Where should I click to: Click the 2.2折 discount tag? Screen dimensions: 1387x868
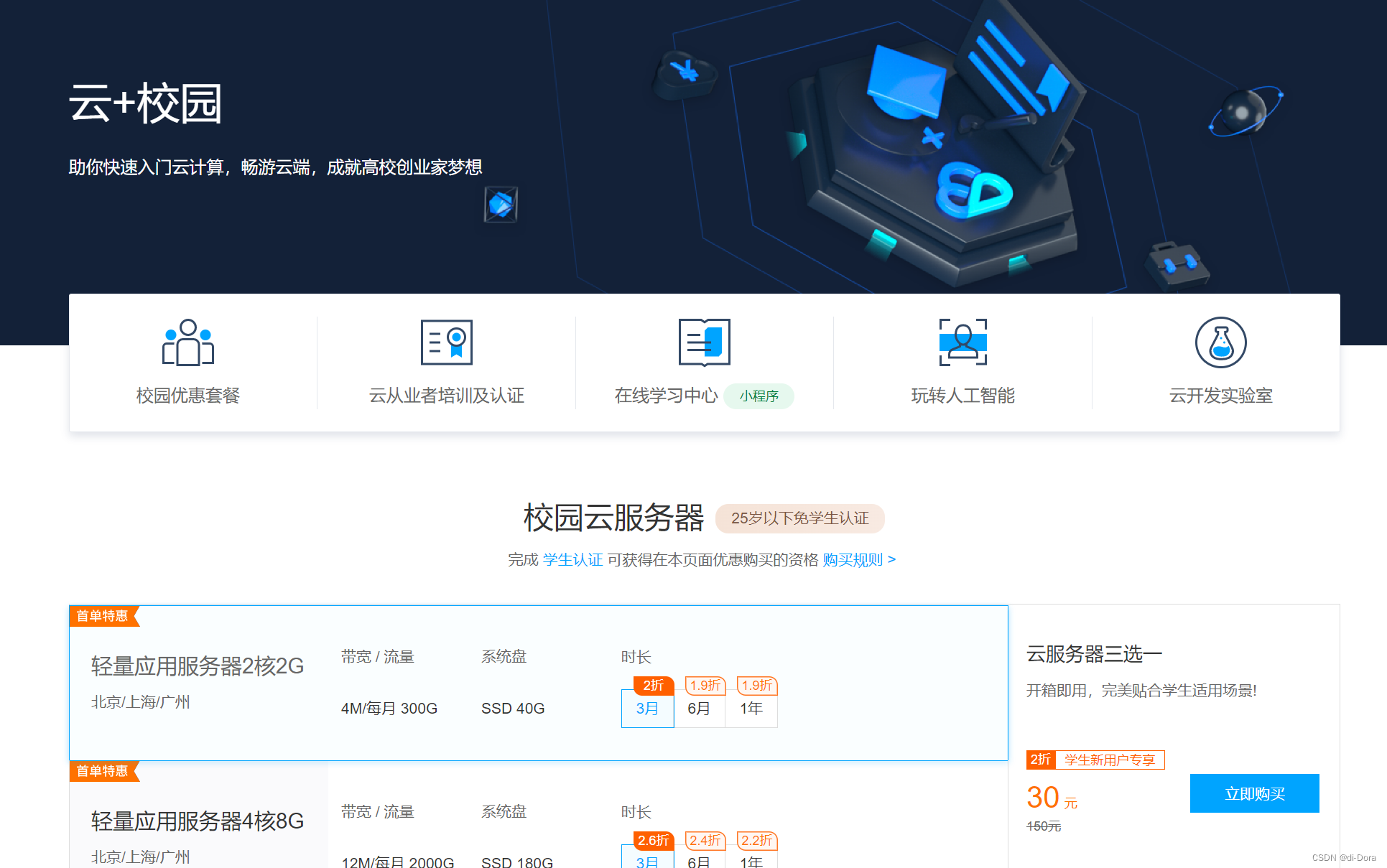pyautogui.click(x=757, y=841)
